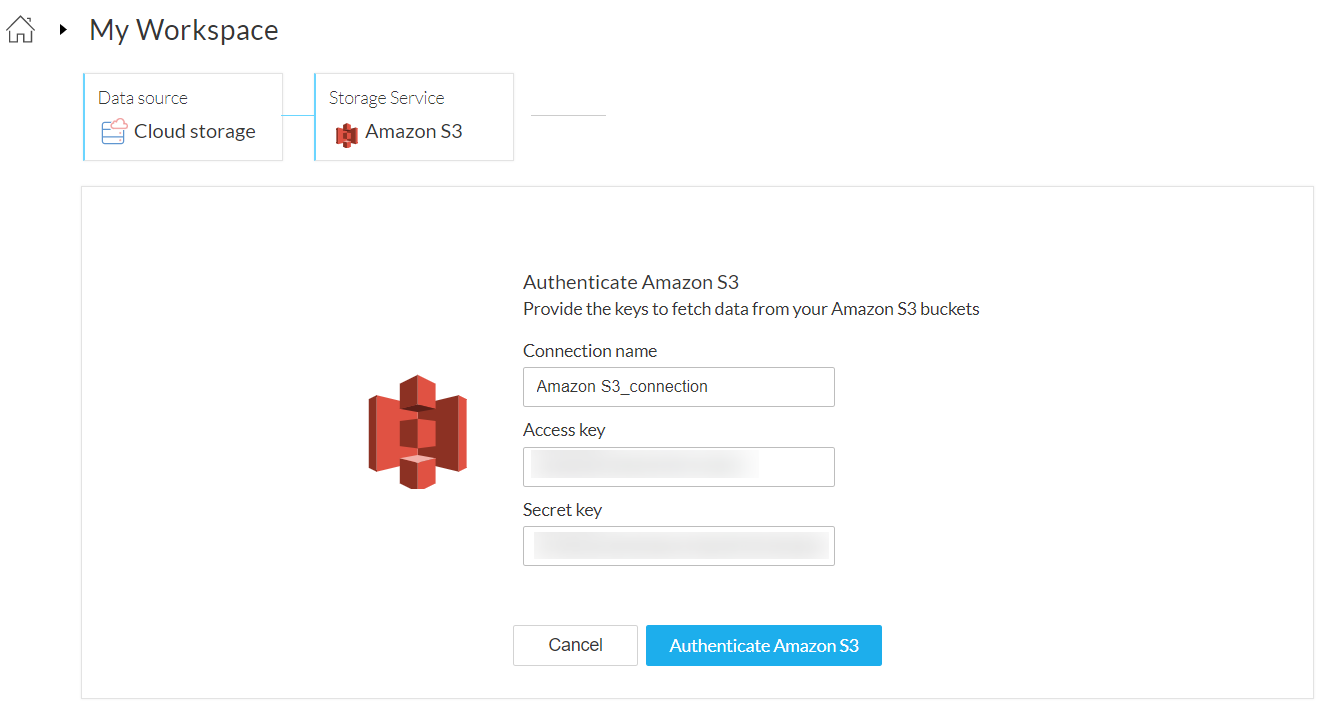Image resolution: width=1326 pixels, height=704 pixels.
Task: Select the Storage Service step card
Action: tap(414, 116)
